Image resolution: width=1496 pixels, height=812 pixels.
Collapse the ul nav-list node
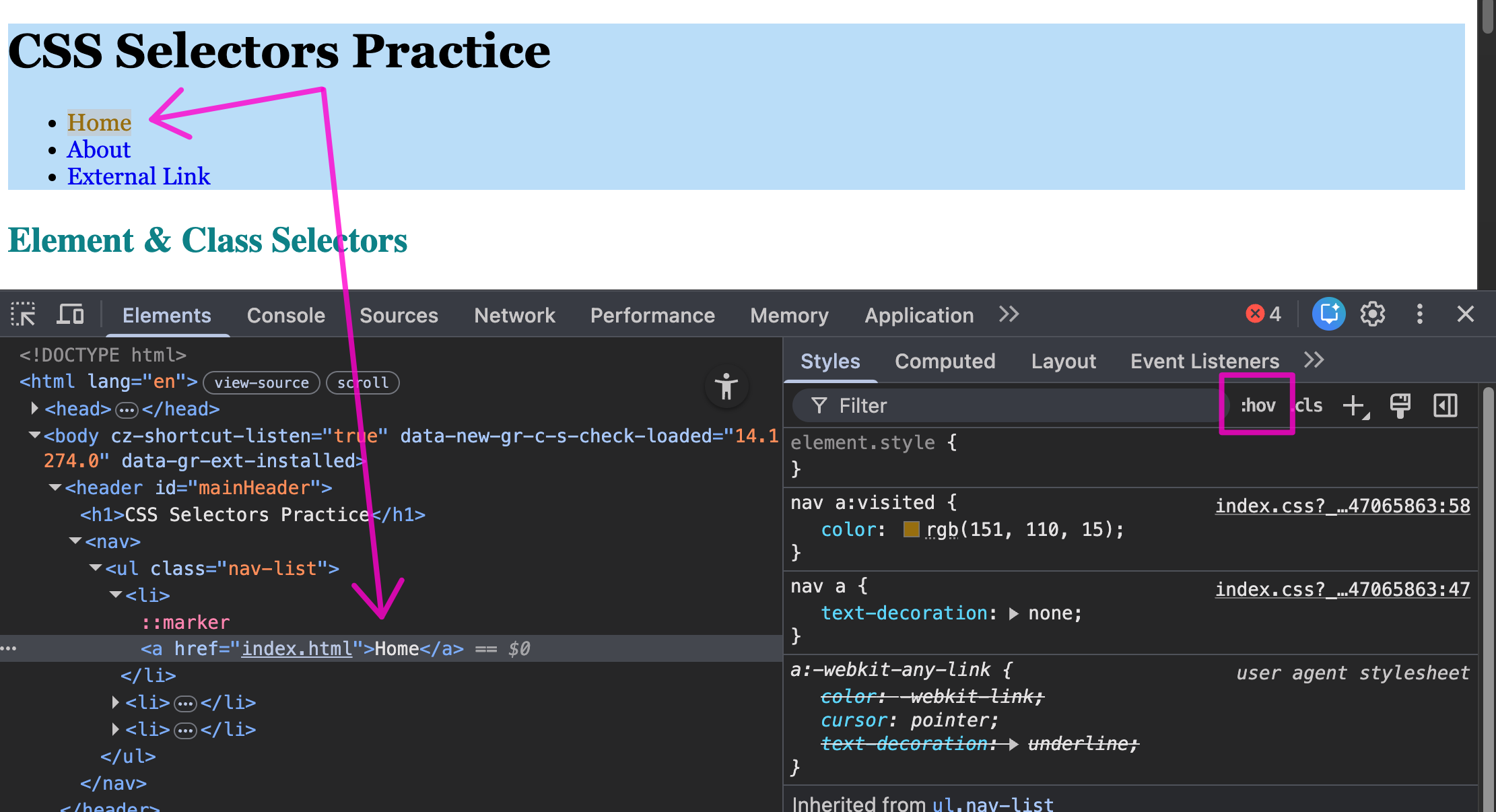[96, 568]
